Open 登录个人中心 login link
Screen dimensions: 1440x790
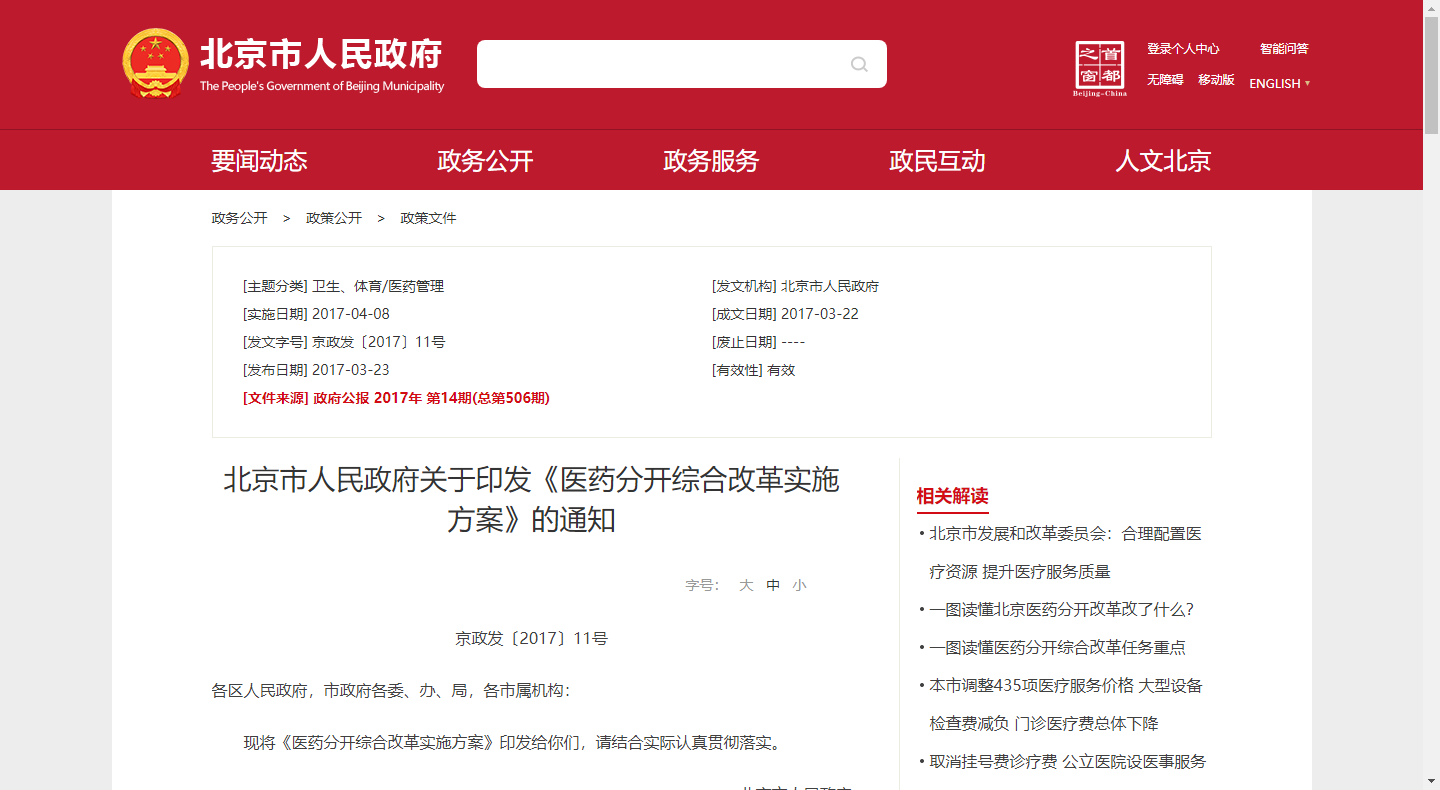click(1183, 49)
